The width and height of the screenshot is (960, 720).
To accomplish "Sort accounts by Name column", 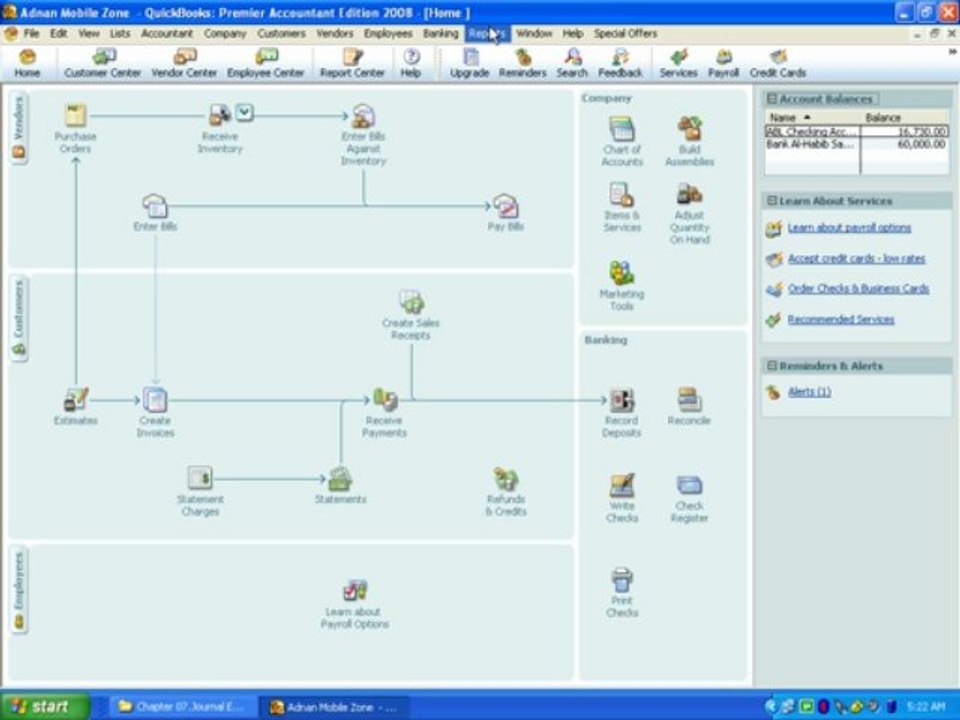I will (812, 117).
